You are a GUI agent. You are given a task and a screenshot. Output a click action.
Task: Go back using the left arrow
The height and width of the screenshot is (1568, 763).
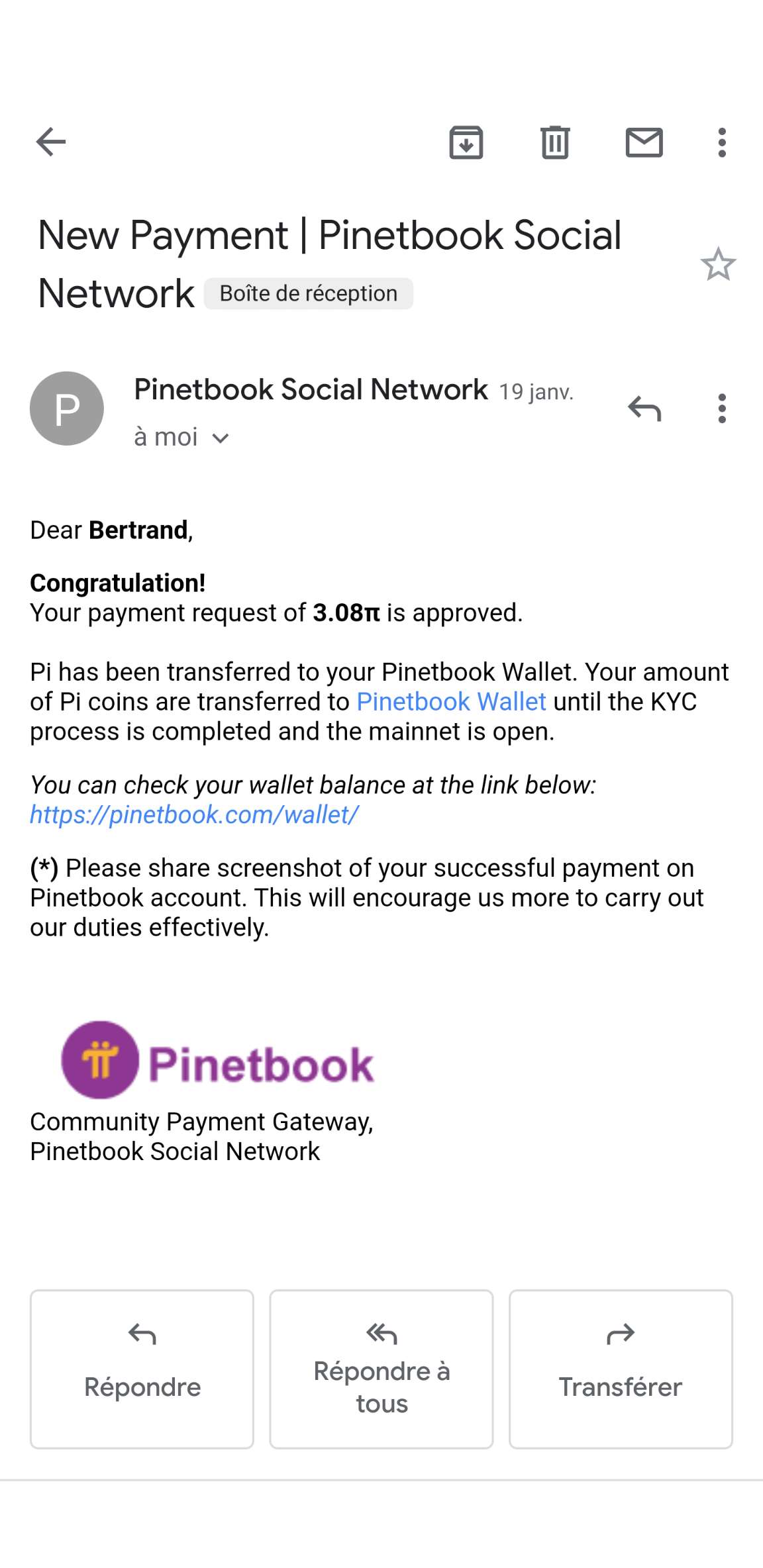(x=51, y=142)
